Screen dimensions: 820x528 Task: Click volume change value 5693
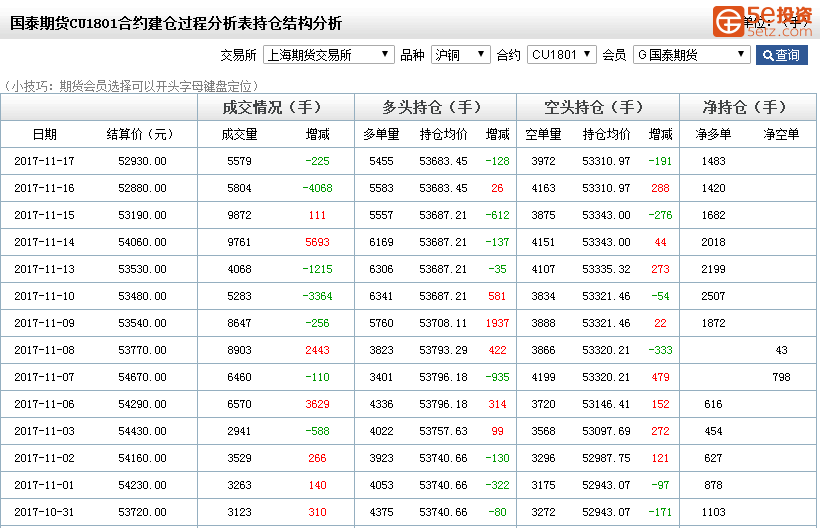(x=317, y=242)
